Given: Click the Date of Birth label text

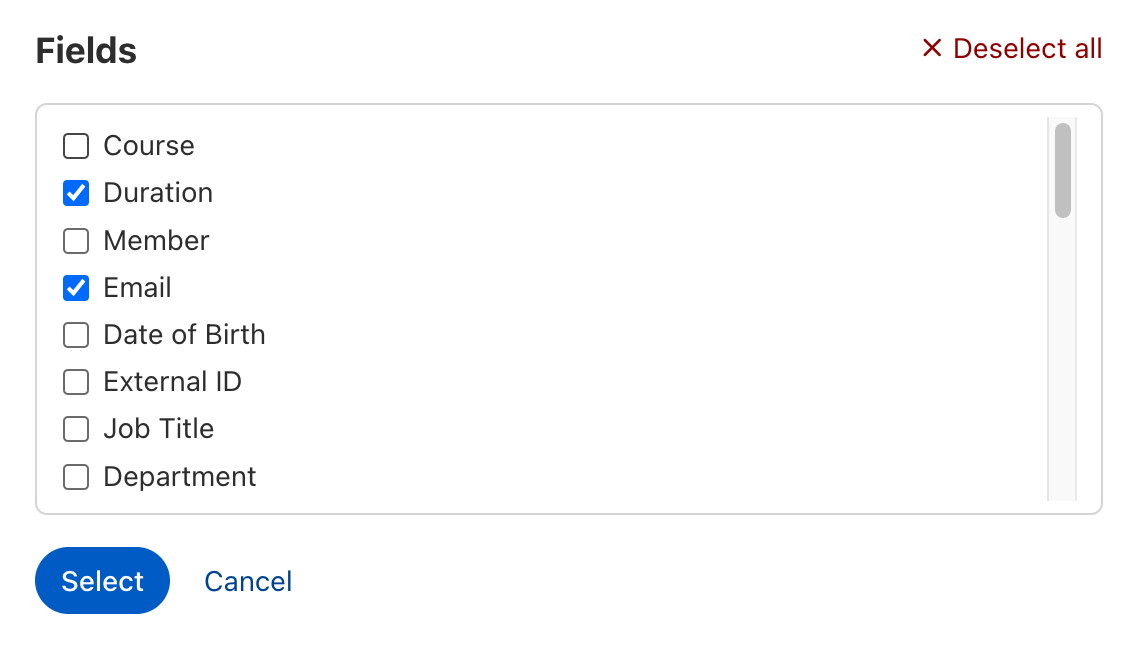Looking at the screenshot, I should click(x=184, y=335).
